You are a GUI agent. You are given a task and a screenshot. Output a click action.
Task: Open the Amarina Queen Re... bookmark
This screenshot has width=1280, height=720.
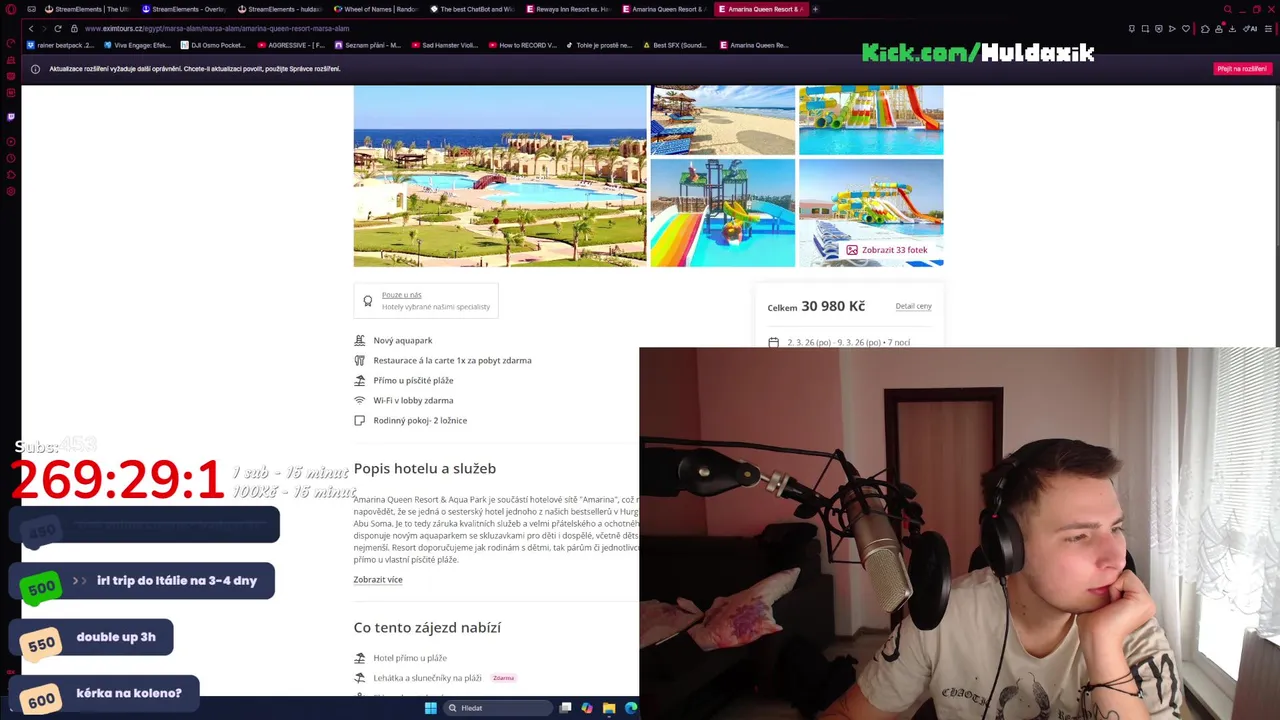[x=754, y=45]
